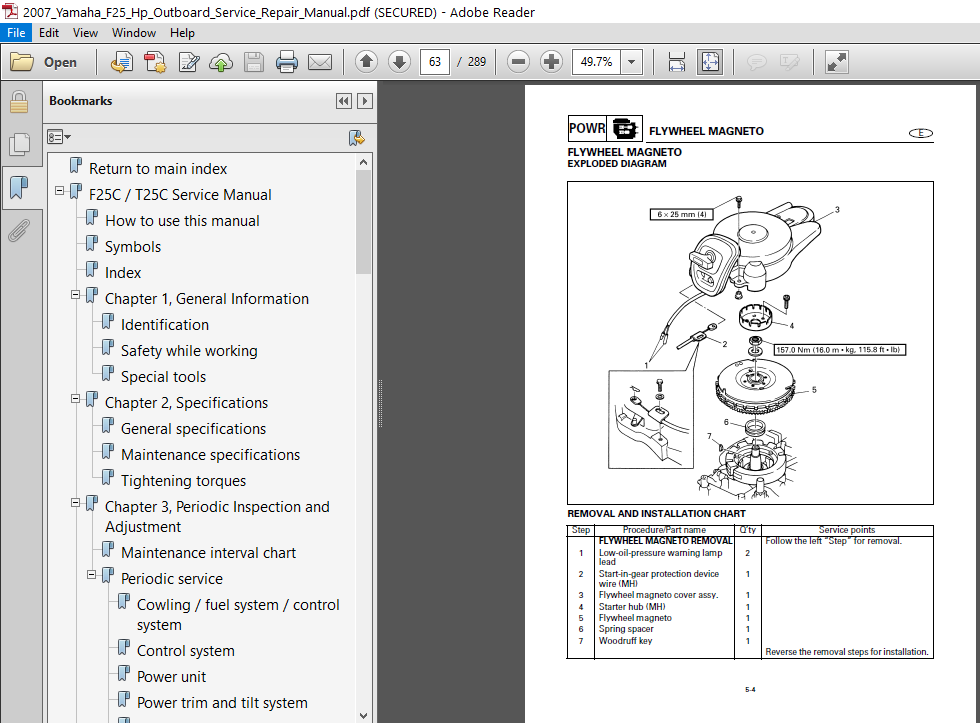Click the fit one full page icon
Image resolution: width=980 pixels, height=723 pixels.
pyautogui.click(x=711, y=62)
